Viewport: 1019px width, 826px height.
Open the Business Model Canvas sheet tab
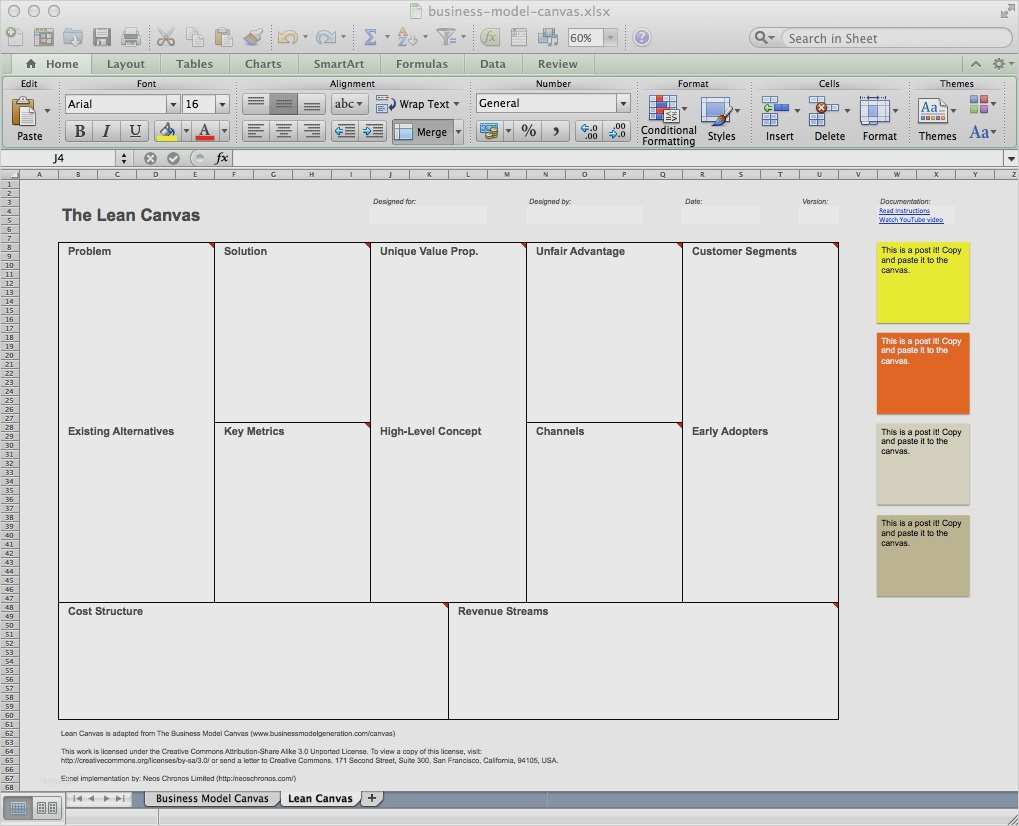click(x=212, y=798)
